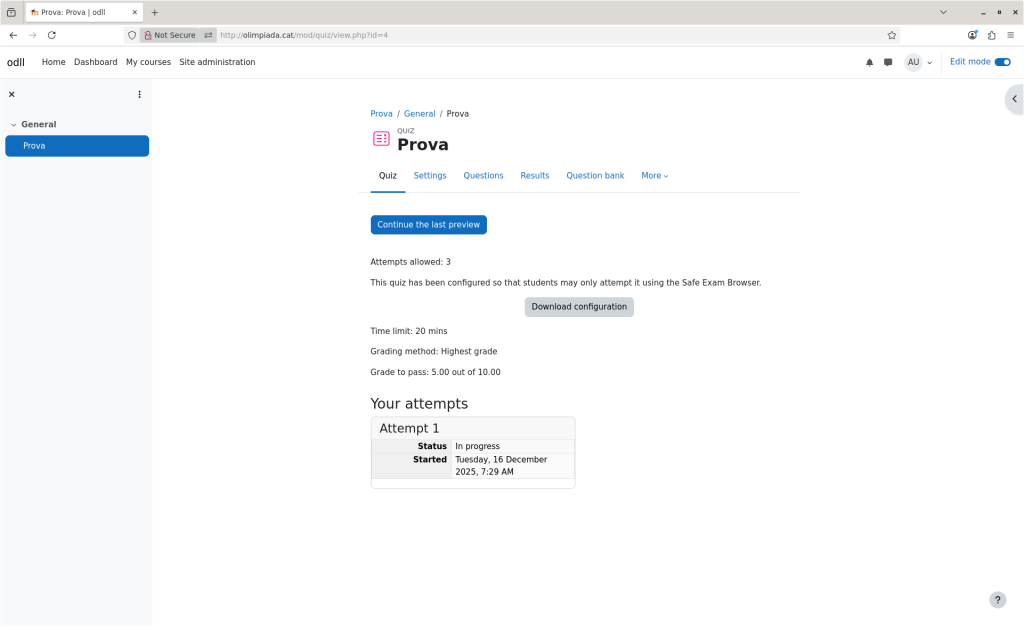Open the notifications bell icon
The height and width of the screenshot is (626, 1024).
tap(869, 62)
